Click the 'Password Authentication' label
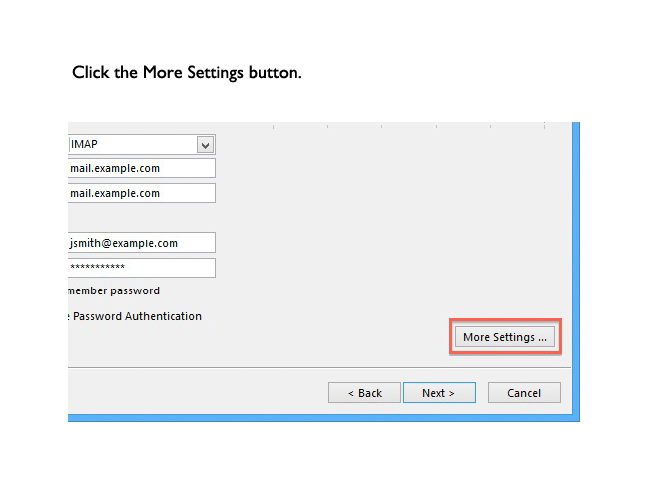 137,316
